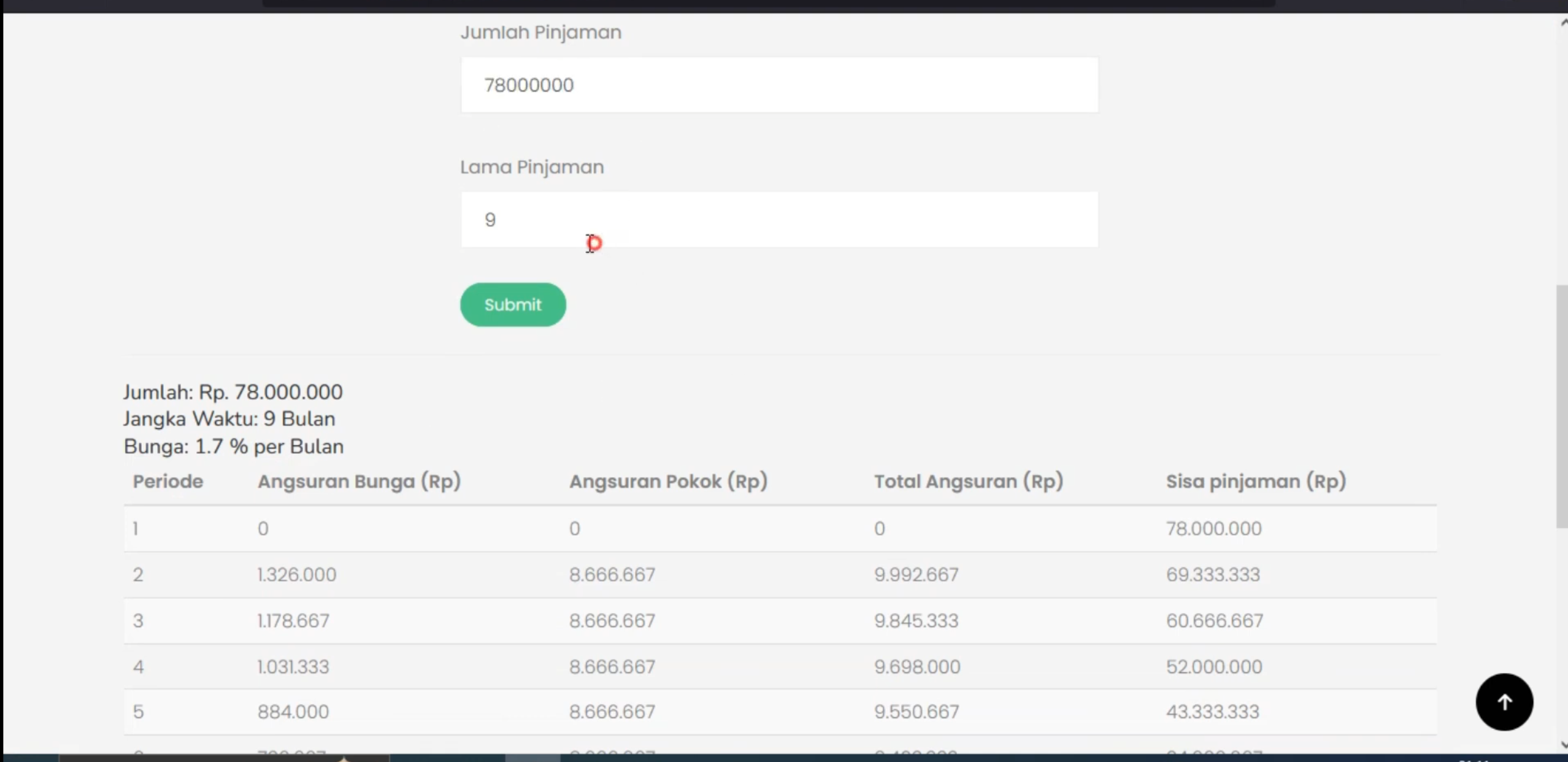Click the 60.666.667 sisa pinjaman cell
Viewport: 1568px width, 762px height.
point(1214,620)
